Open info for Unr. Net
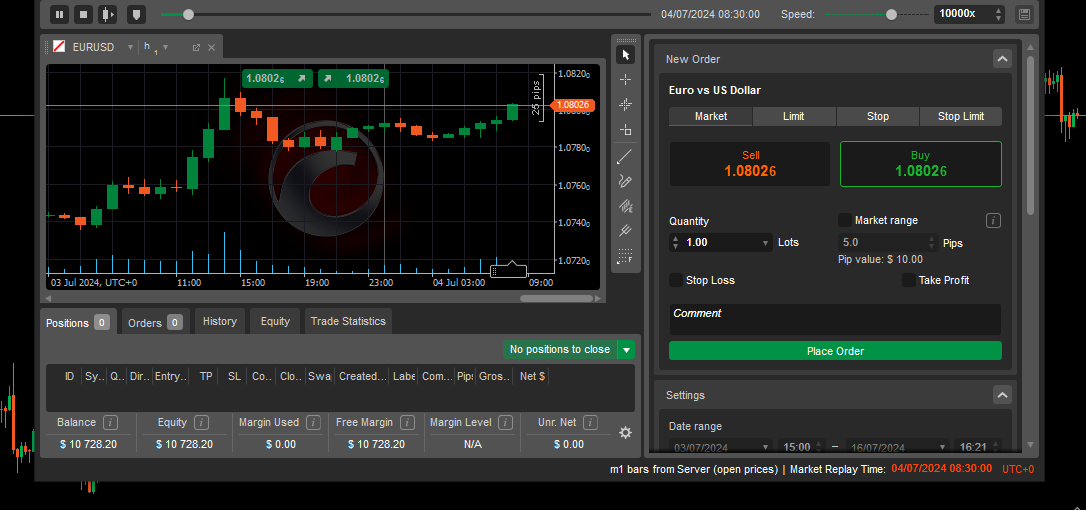Screen dimensions: 1086x510 pyautogui.click(x=590, y=422)
